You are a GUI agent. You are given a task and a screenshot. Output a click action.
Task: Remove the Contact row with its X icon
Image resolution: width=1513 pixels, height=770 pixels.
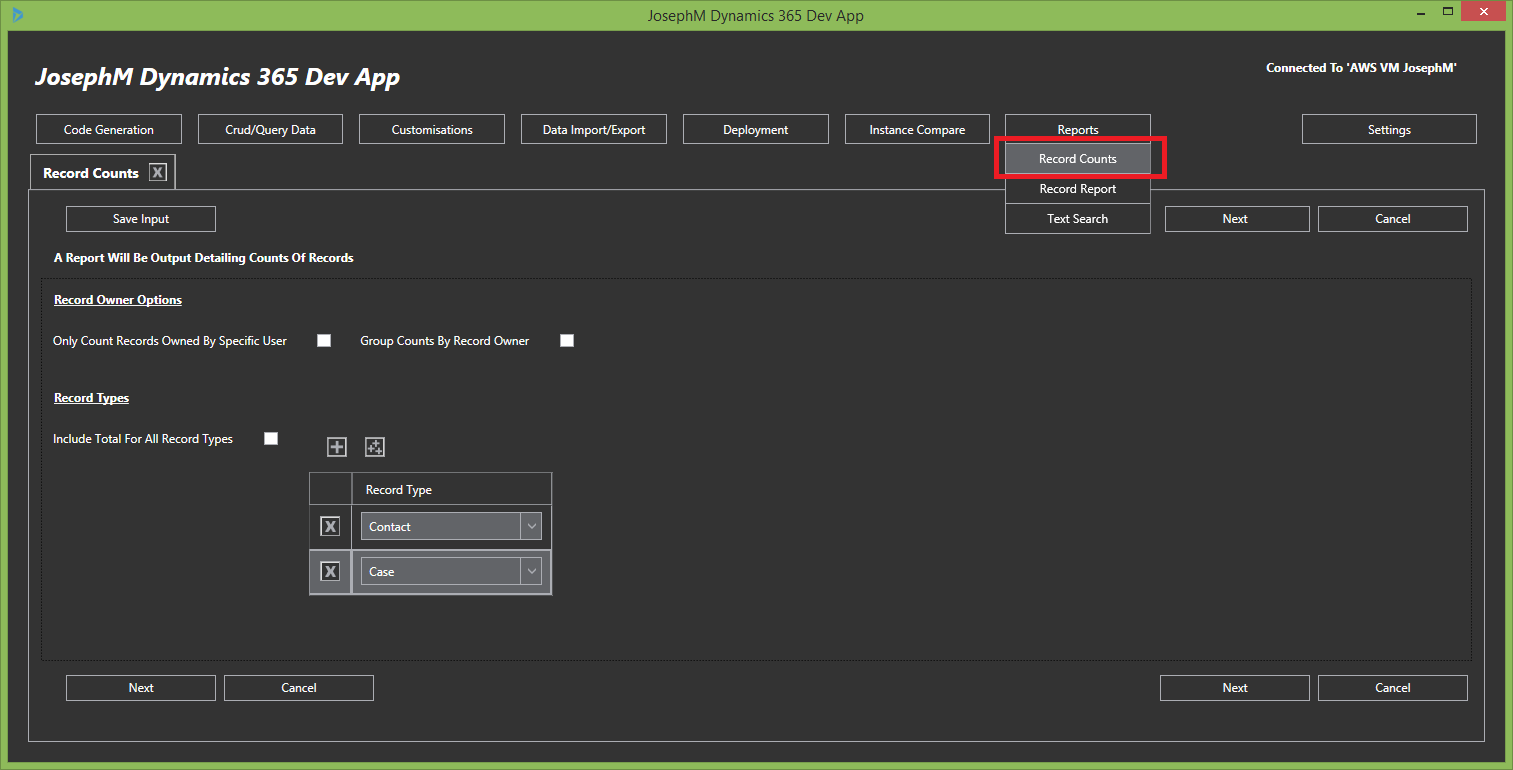(x=330, y=527)
